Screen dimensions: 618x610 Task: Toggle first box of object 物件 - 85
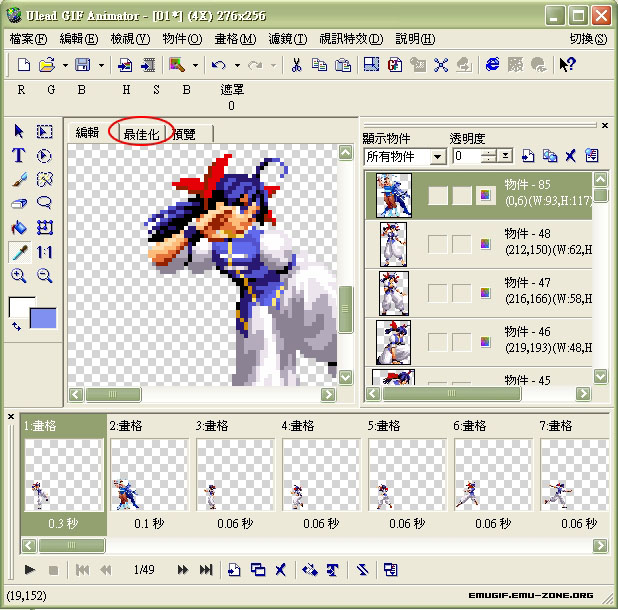(x=438, y=195)
